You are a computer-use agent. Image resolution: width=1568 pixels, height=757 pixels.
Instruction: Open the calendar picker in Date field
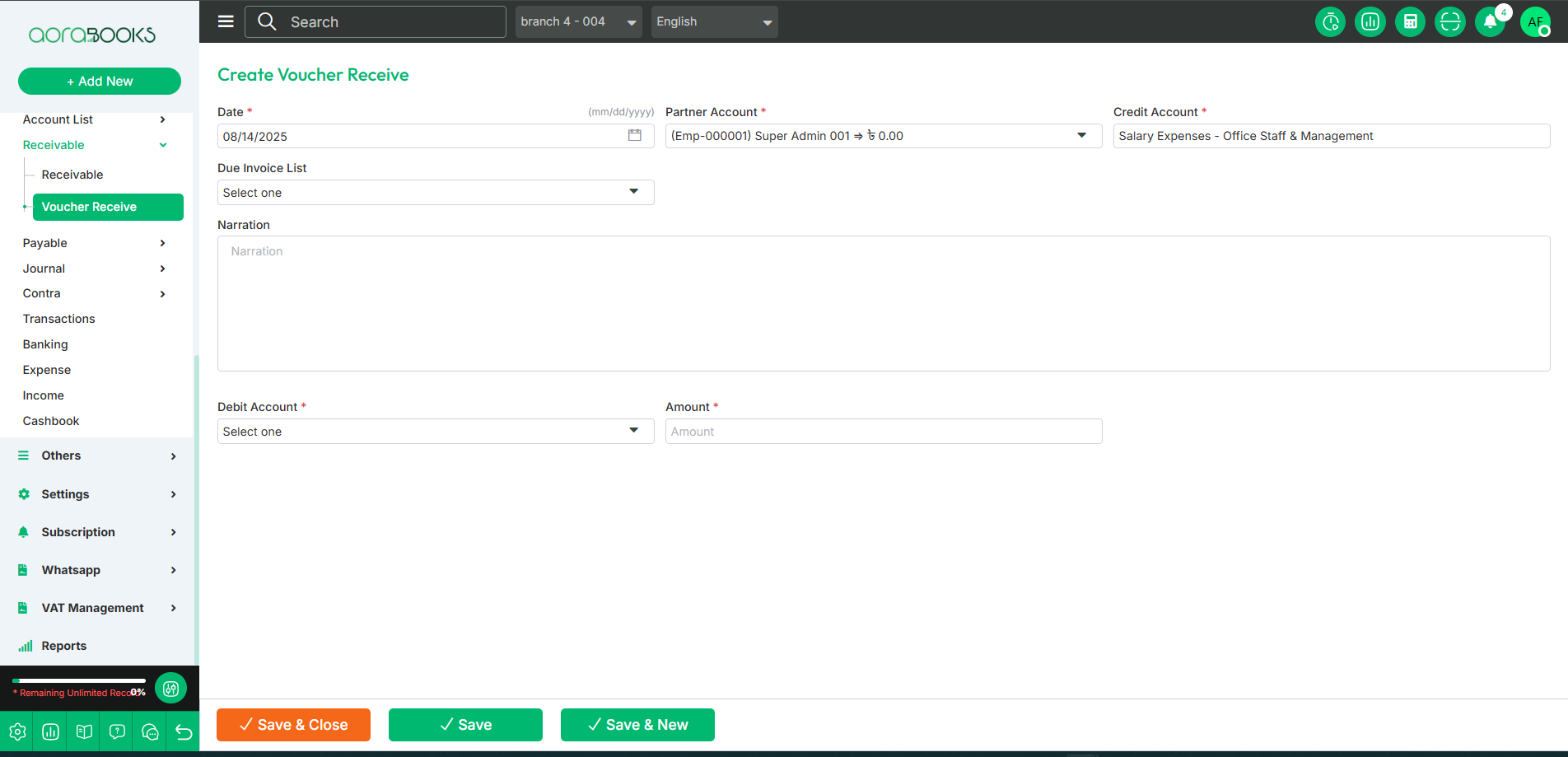click(x=635, y=136)
